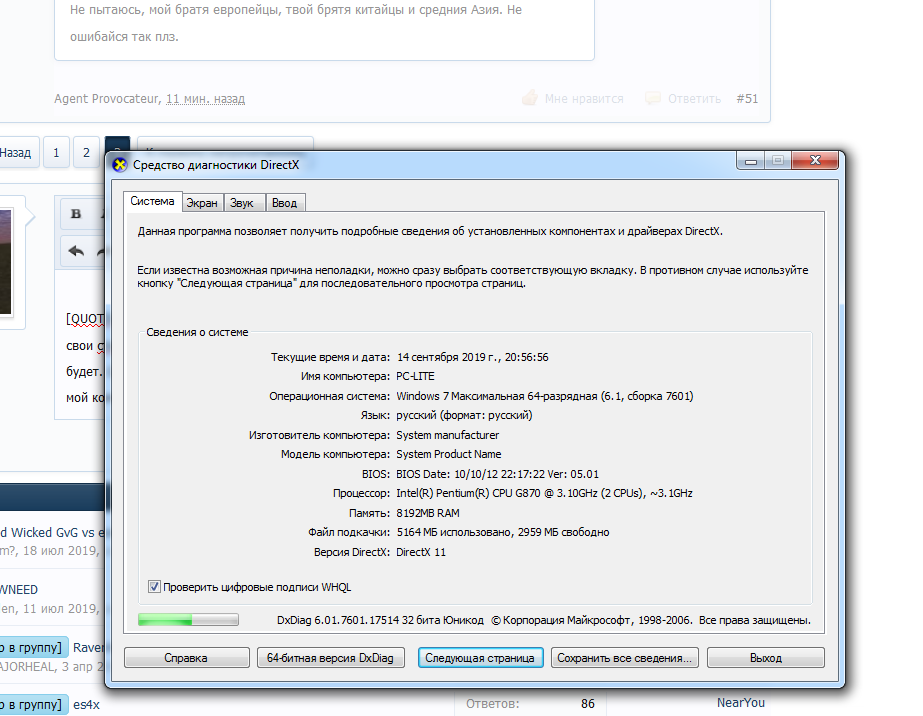
Task: Click the Следующая страница button
Action: pyautogui.click(x=481, y=658)
